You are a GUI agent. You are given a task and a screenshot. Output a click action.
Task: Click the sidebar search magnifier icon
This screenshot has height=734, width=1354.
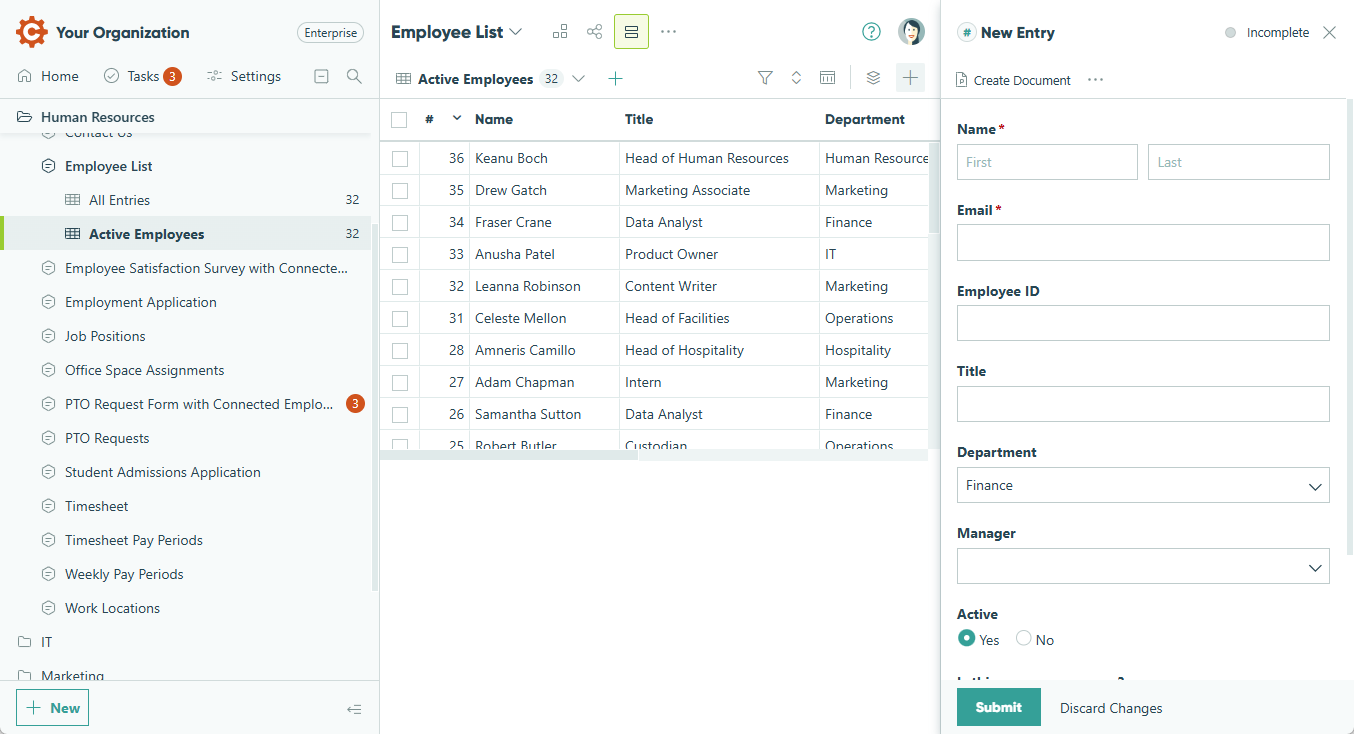[x=354, y=76]
